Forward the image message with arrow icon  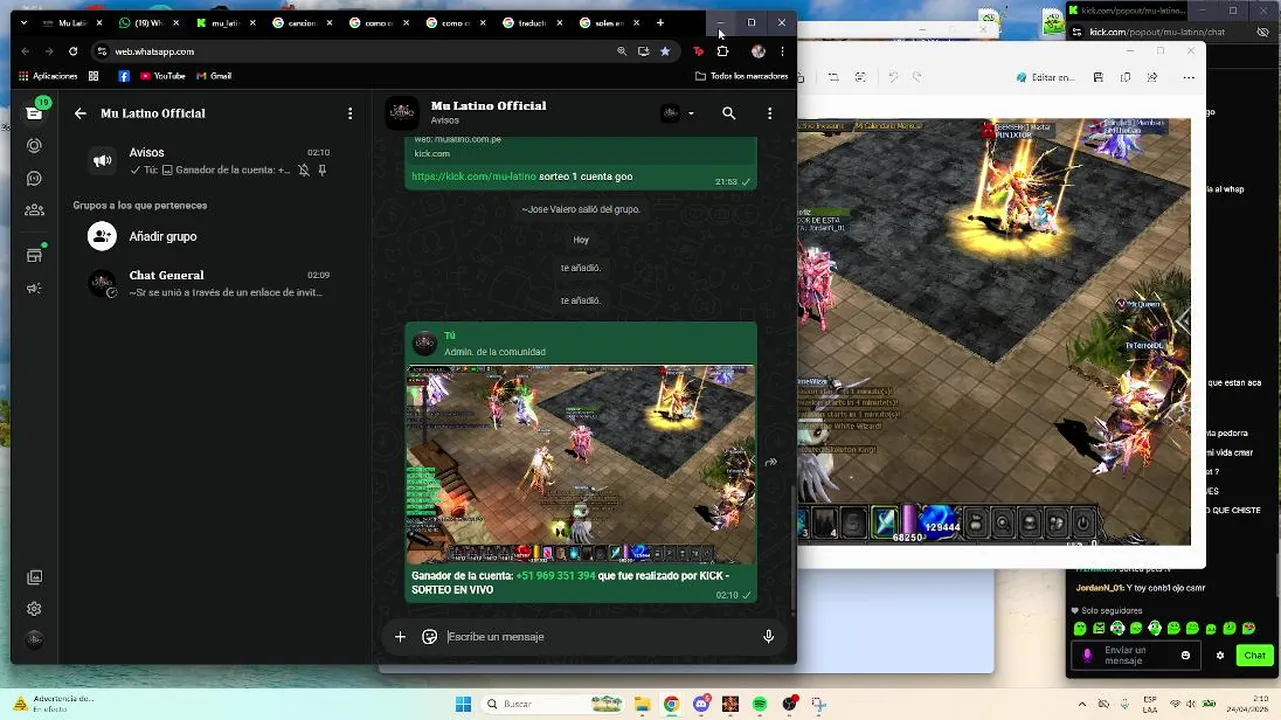771,462
